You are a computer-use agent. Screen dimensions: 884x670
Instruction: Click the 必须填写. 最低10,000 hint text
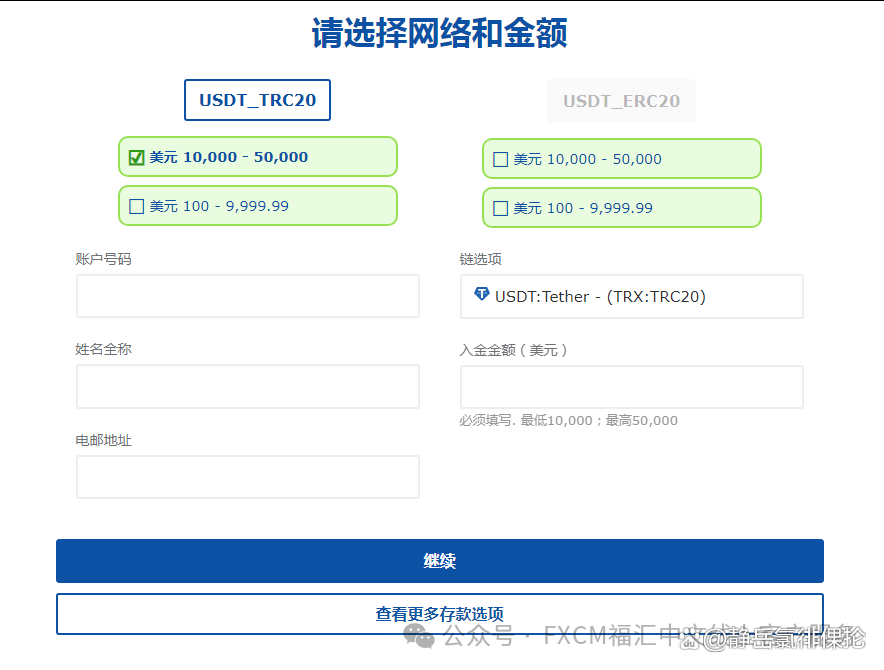tap(568, 421)
